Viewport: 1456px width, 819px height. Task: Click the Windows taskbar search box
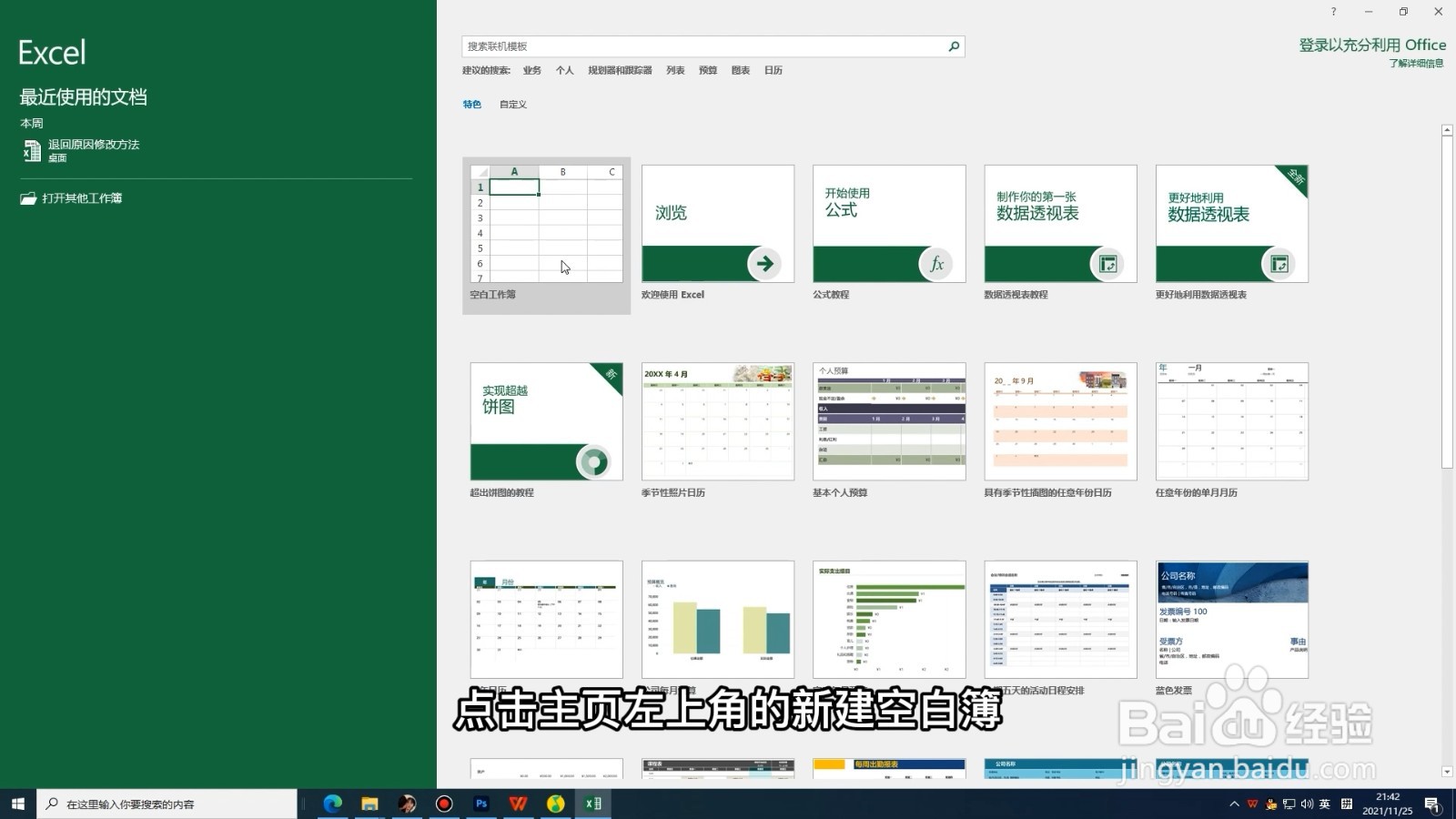point(167,804)
